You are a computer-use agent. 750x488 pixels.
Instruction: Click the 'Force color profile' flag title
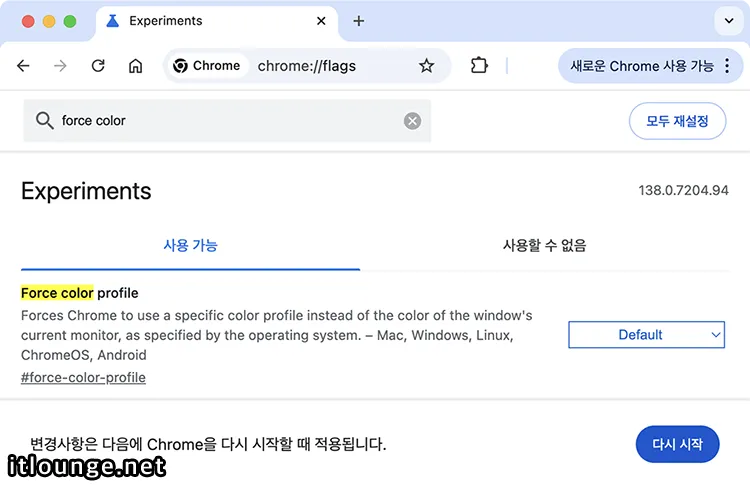[80, 293]
